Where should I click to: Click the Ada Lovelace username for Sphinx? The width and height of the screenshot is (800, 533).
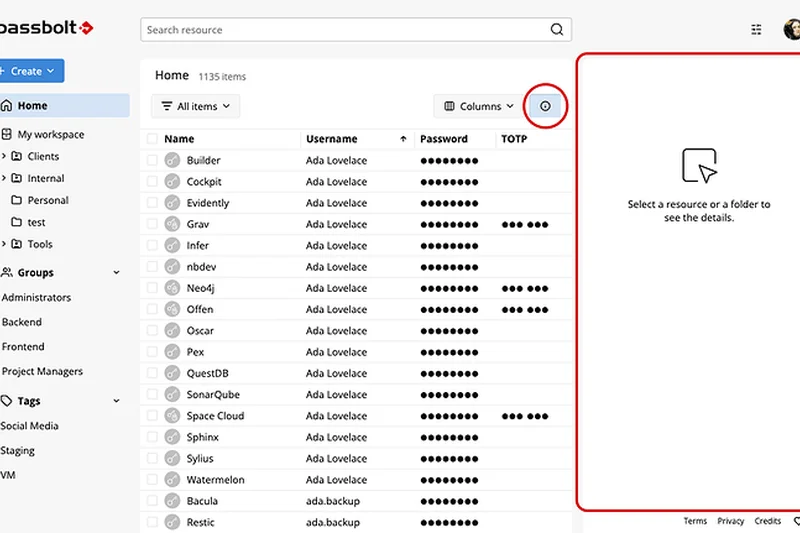point(336,437)
